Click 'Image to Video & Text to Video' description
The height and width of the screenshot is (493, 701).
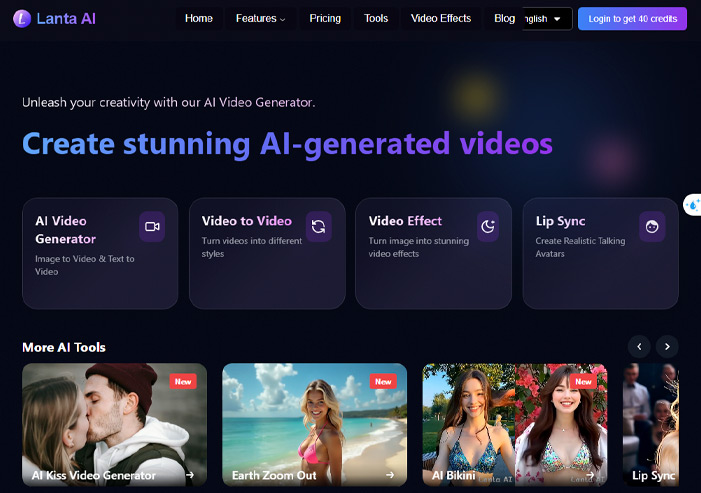click(84, 265)
